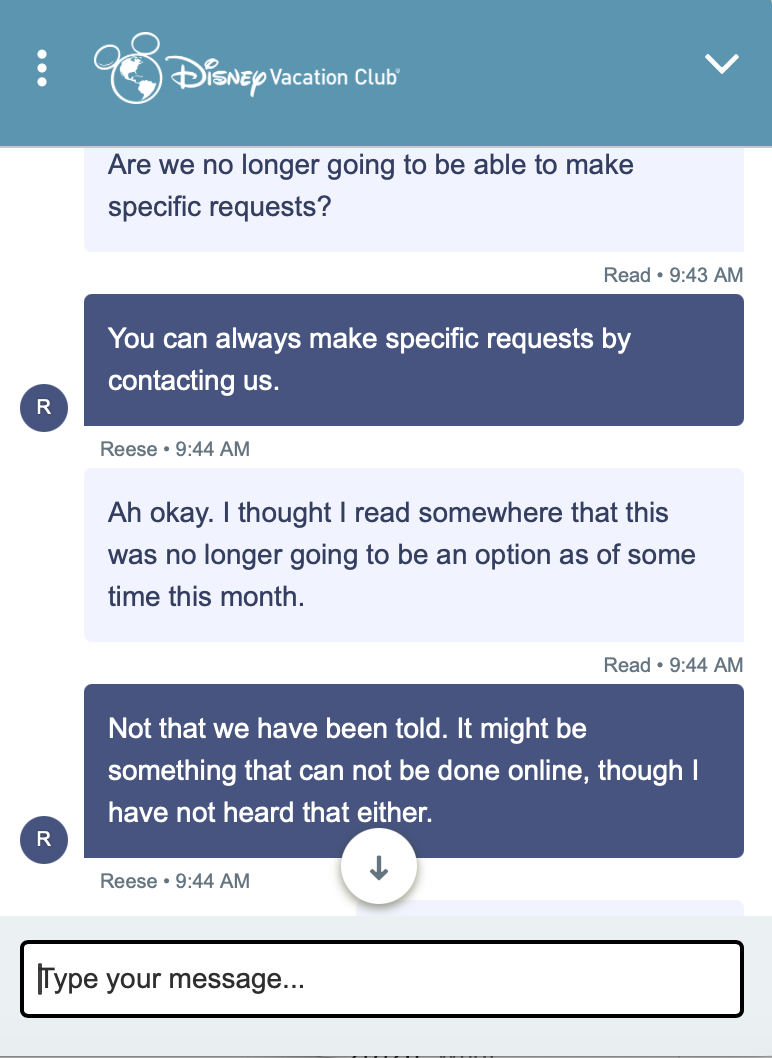
Task: Open the three-dot options menu
Action: click(41, 67)
